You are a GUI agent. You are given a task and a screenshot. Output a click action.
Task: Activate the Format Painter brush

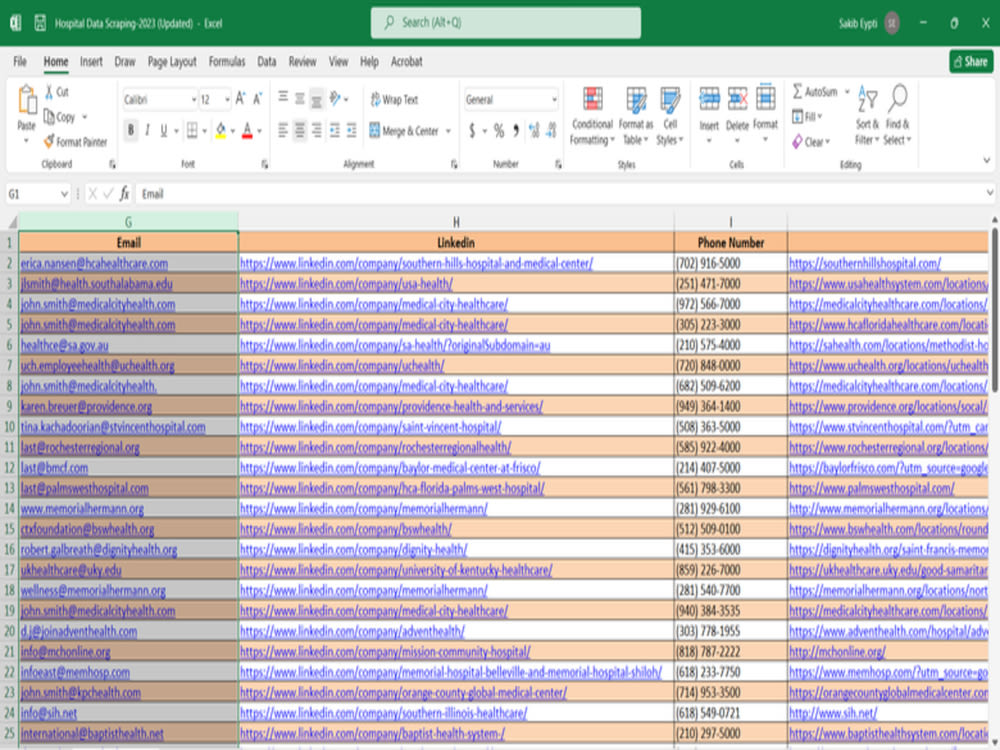point(49,142)
